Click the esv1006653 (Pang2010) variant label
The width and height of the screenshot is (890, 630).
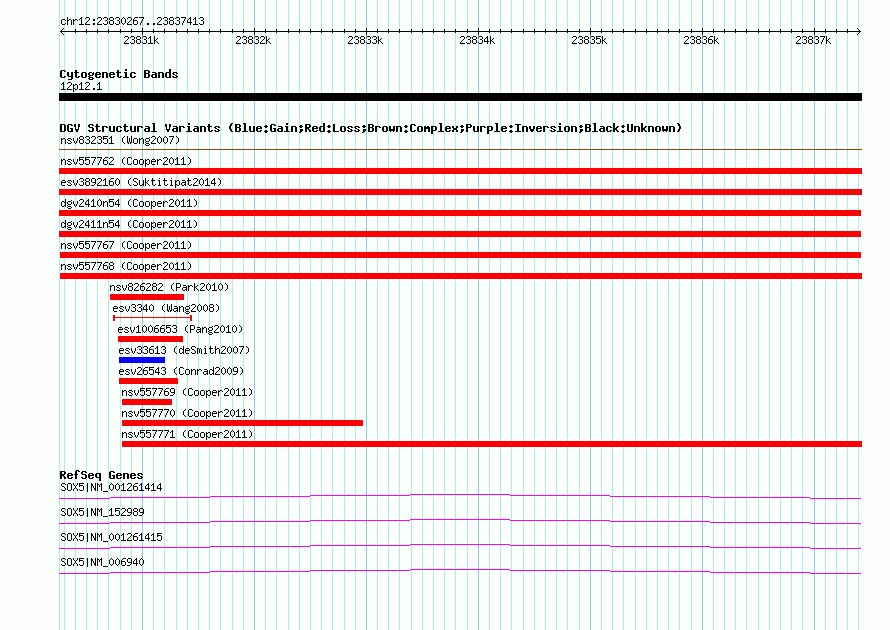click(180, 329)
